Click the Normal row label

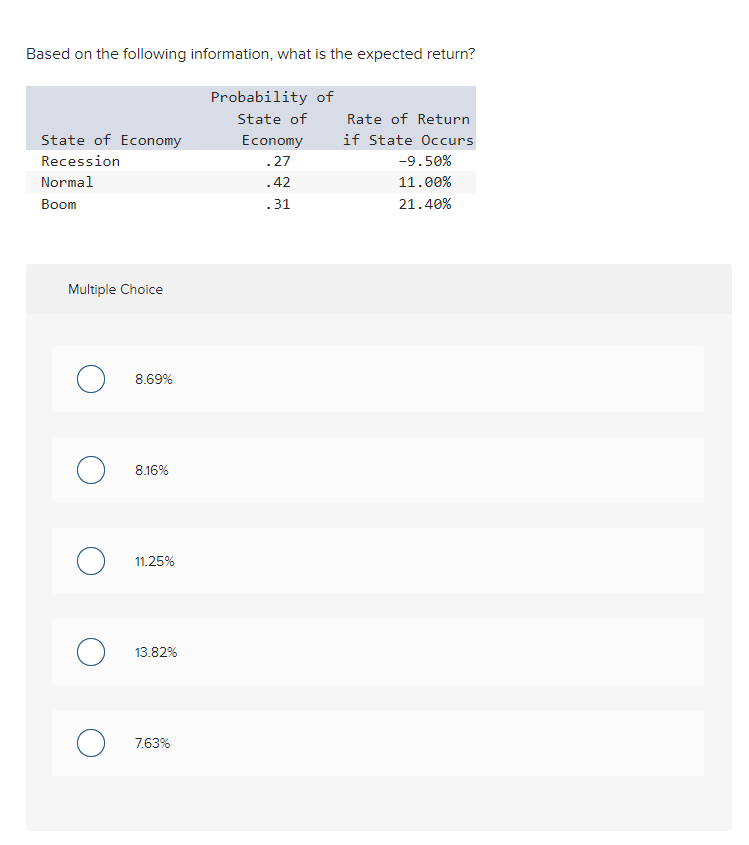[67, 182]
